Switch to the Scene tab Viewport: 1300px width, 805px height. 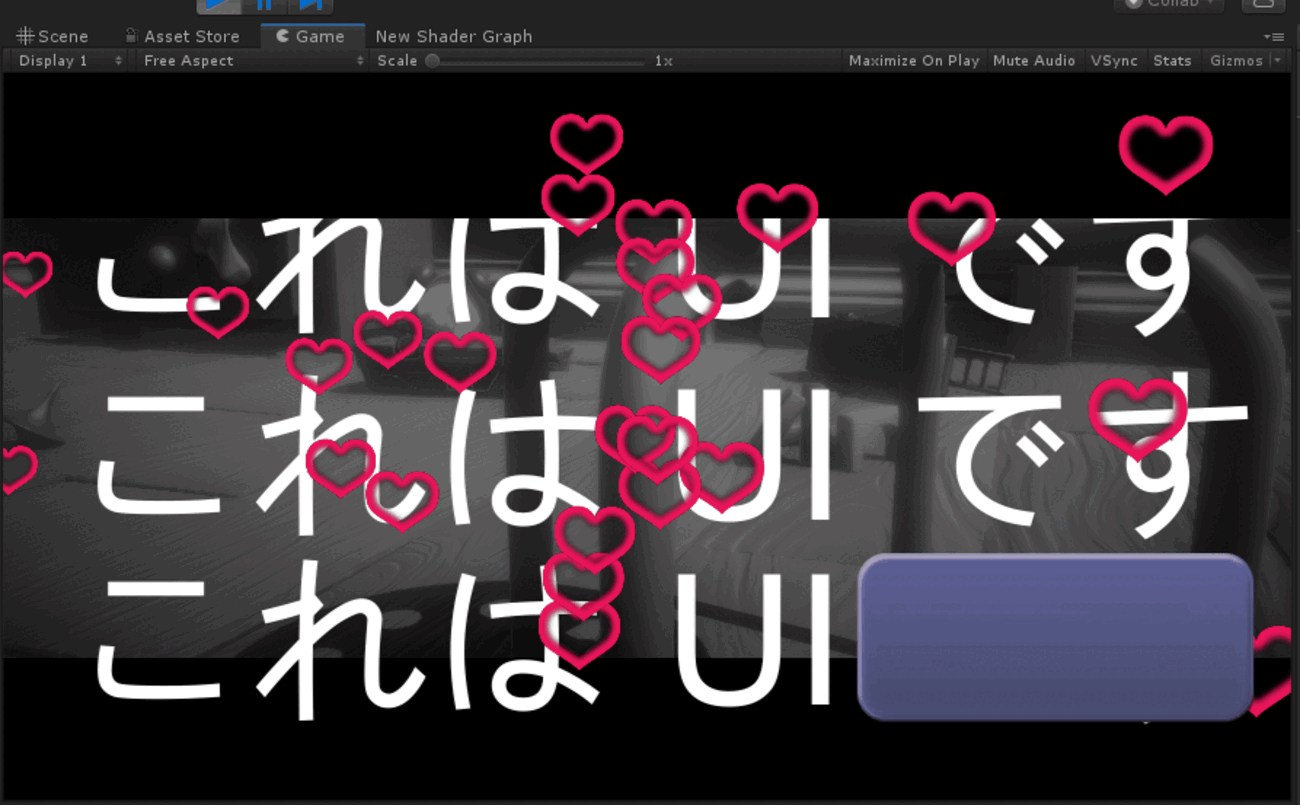(x=53, y=37)
